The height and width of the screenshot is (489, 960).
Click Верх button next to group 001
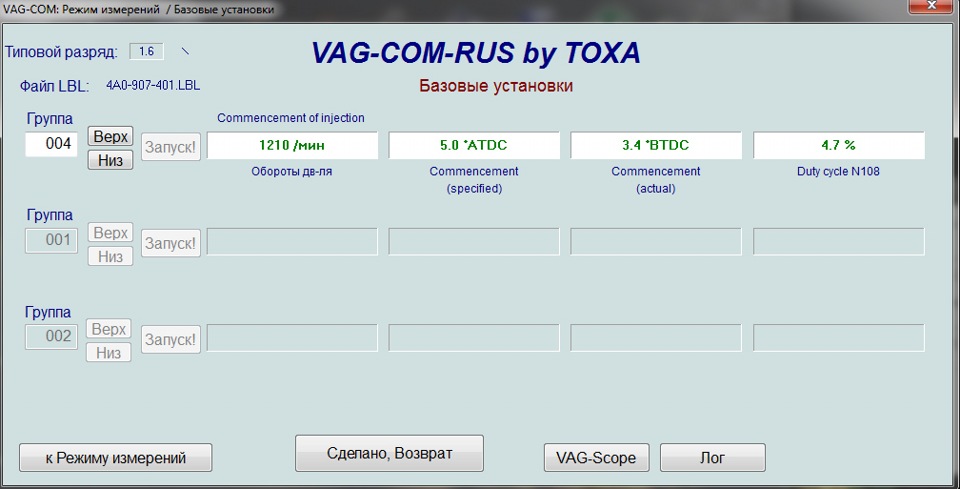coord(110,233)
